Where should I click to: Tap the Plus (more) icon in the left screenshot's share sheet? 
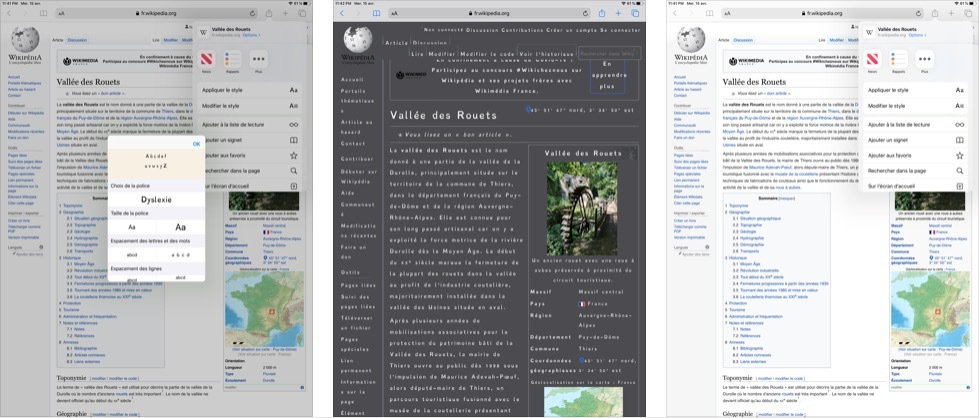(259, 59)
